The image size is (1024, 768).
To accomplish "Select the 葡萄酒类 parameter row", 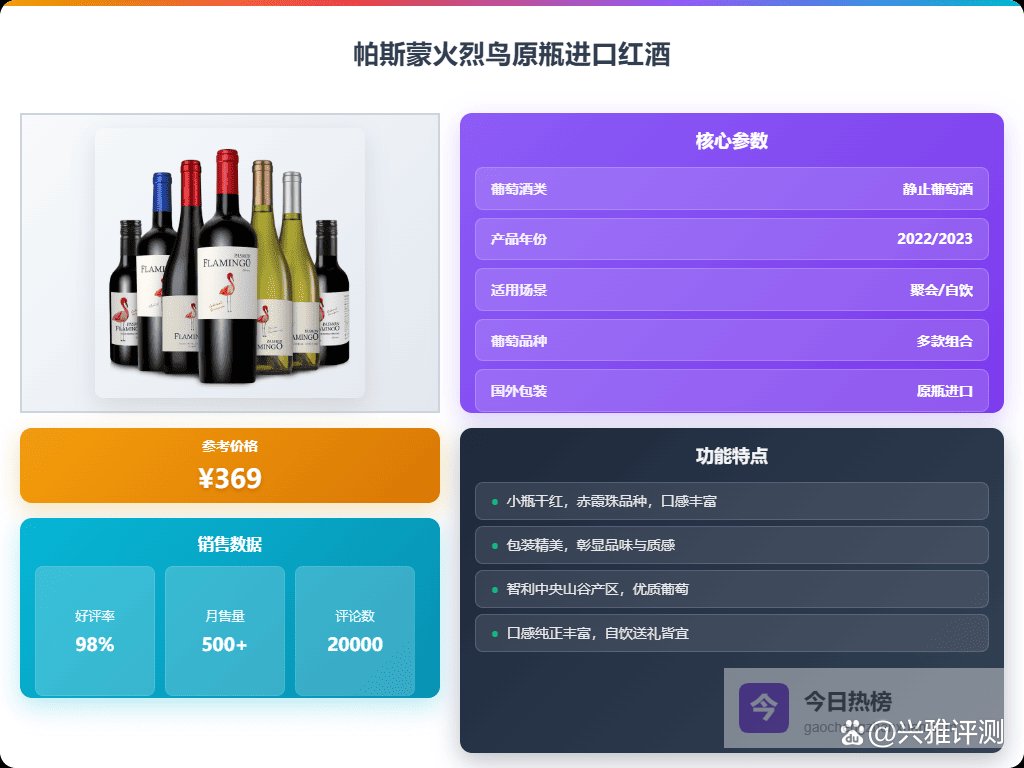I will 731,189.
